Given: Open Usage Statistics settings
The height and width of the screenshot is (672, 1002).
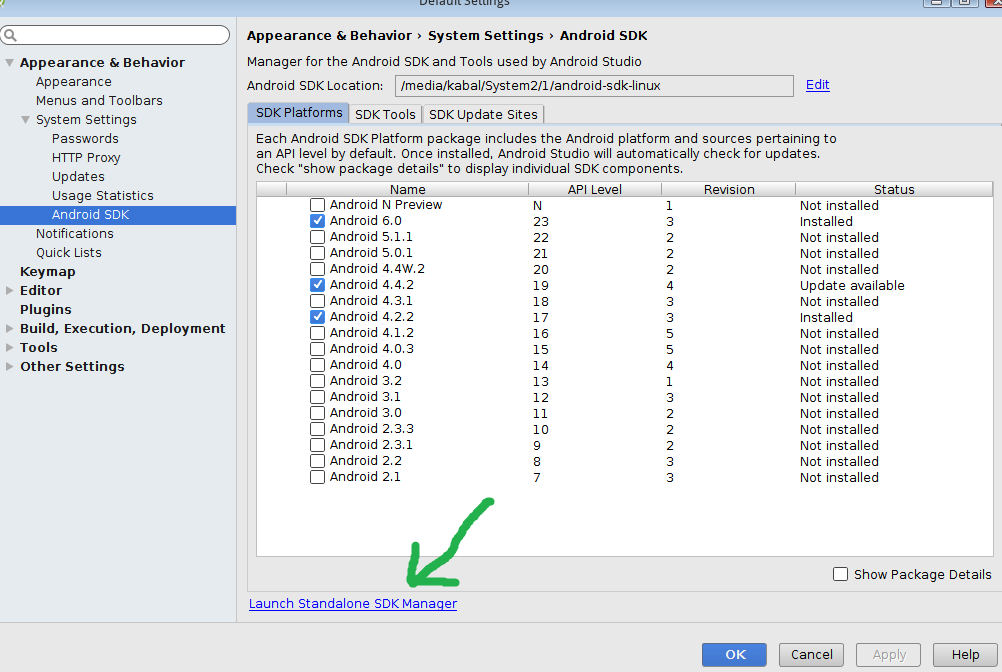Looking at the screenshot, I should (x=102, y=195).
